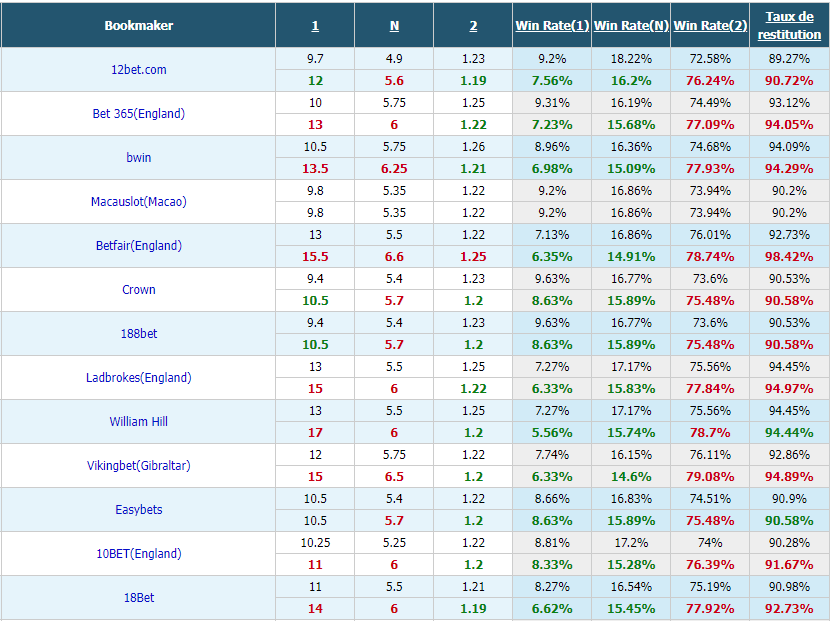Open the William Hill bookmaker link
The height and width of the screenshot is (621, 831).
(x=138, y=421)
